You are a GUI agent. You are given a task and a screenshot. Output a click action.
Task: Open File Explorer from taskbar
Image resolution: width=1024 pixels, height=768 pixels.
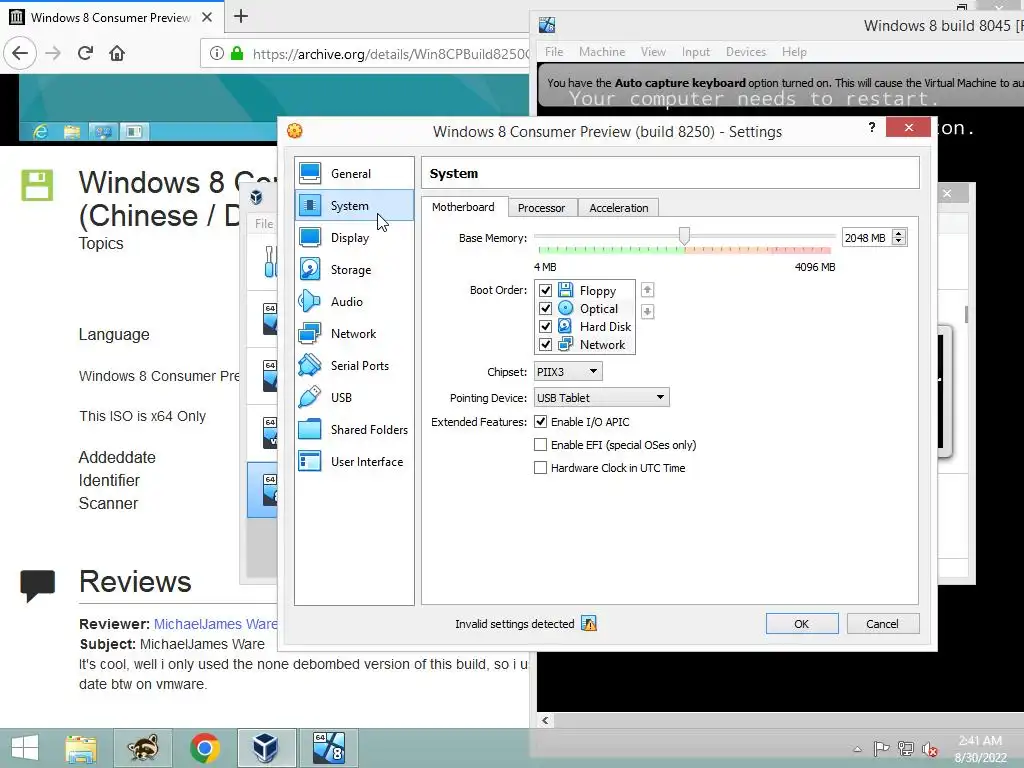[x=81, y=748]
